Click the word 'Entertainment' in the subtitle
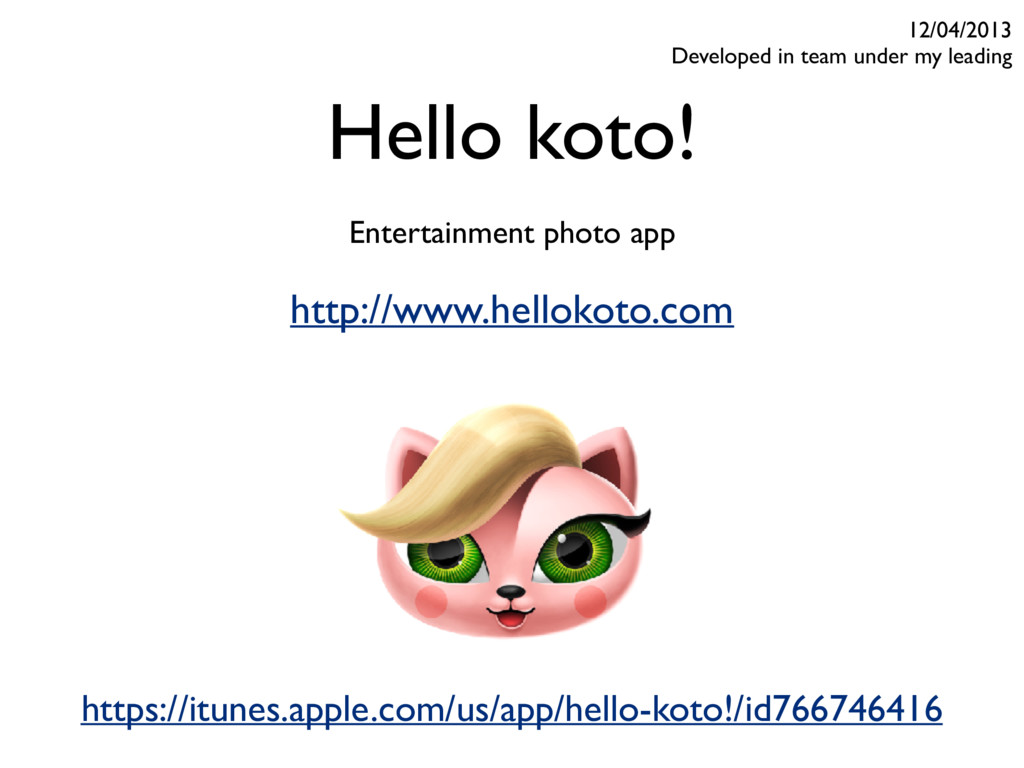1024x768 pixels. click(x=442, y=233)
